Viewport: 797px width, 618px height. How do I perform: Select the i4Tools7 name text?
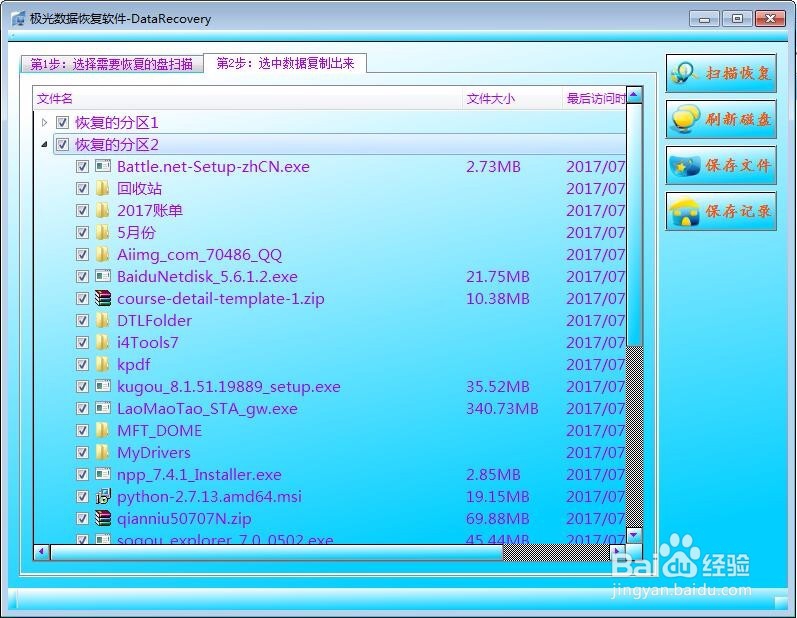pos(148,342)
